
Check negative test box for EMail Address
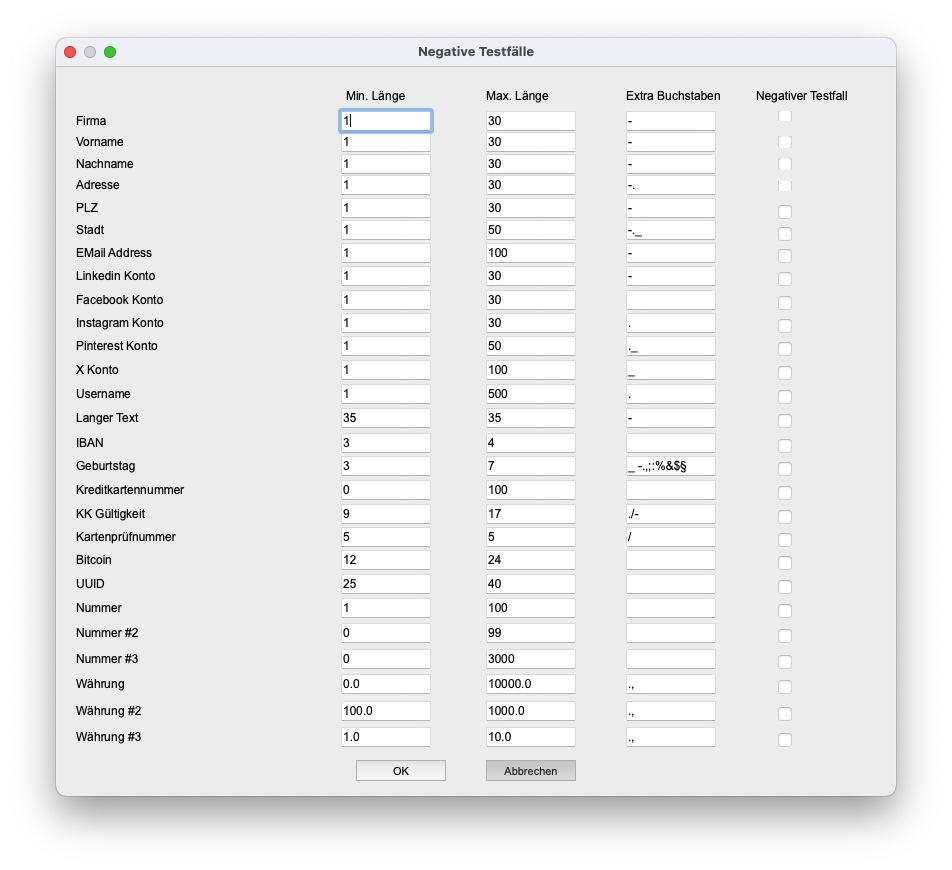[784, 255]
